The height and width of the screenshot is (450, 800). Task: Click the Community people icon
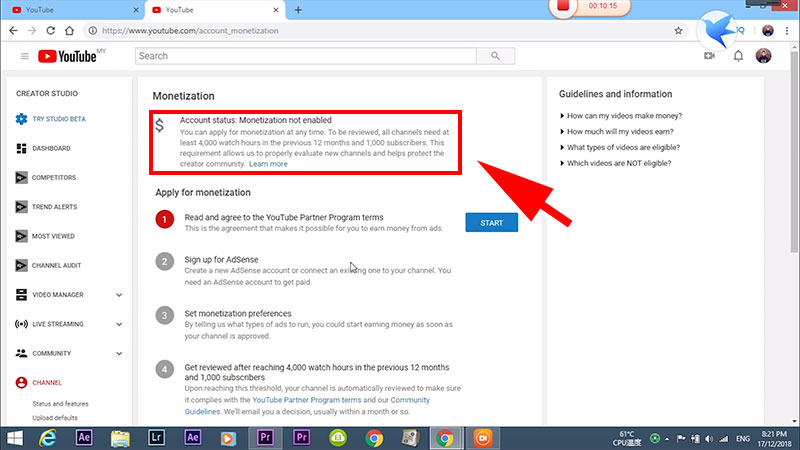tap(21, 353)
